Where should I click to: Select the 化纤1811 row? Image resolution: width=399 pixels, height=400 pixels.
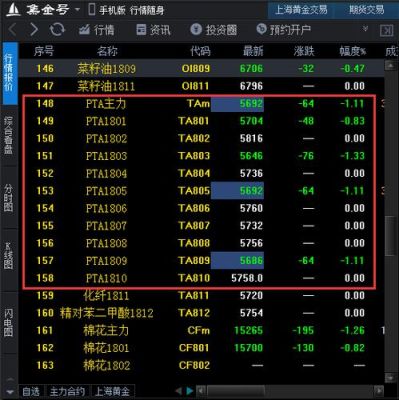[201, 296]
